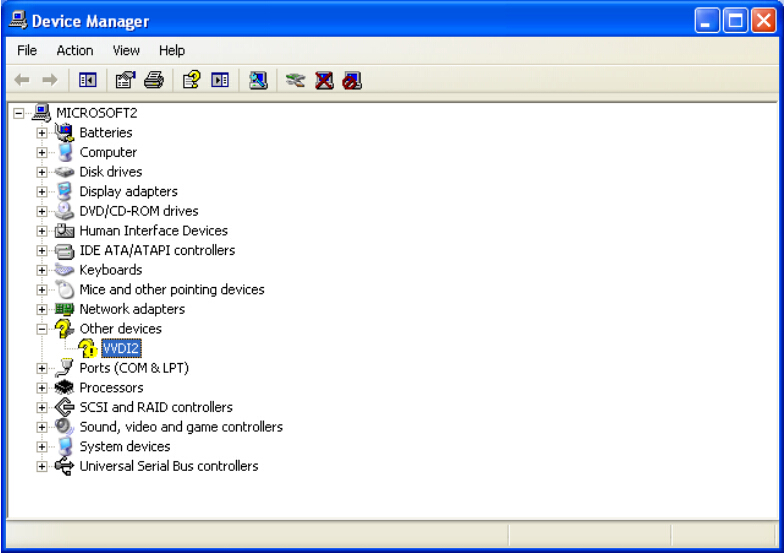The height and width of the screenshot is (554, 784).
Task: Open Properties from the toolbar
Action: coord(125,80)
